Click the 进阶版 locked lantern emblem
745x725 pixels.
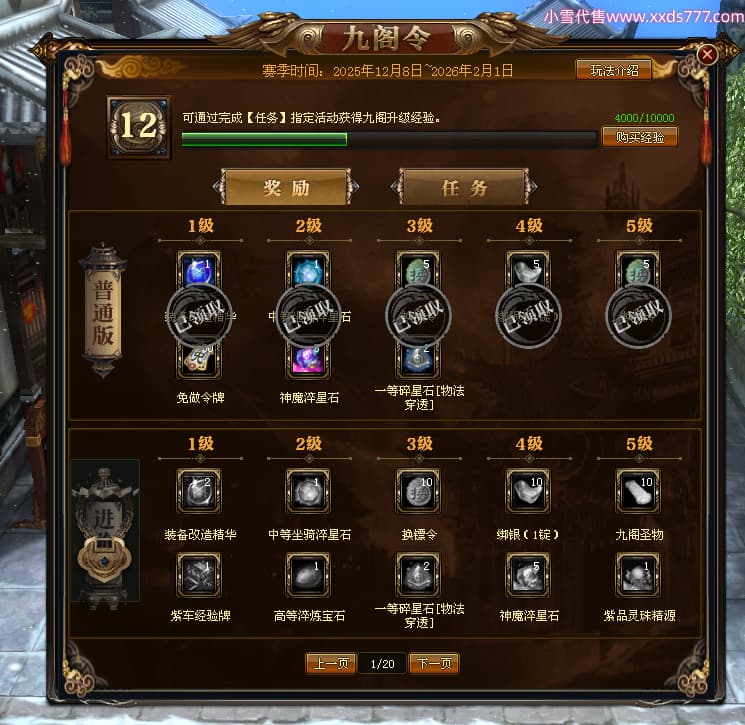coord(105,530)
